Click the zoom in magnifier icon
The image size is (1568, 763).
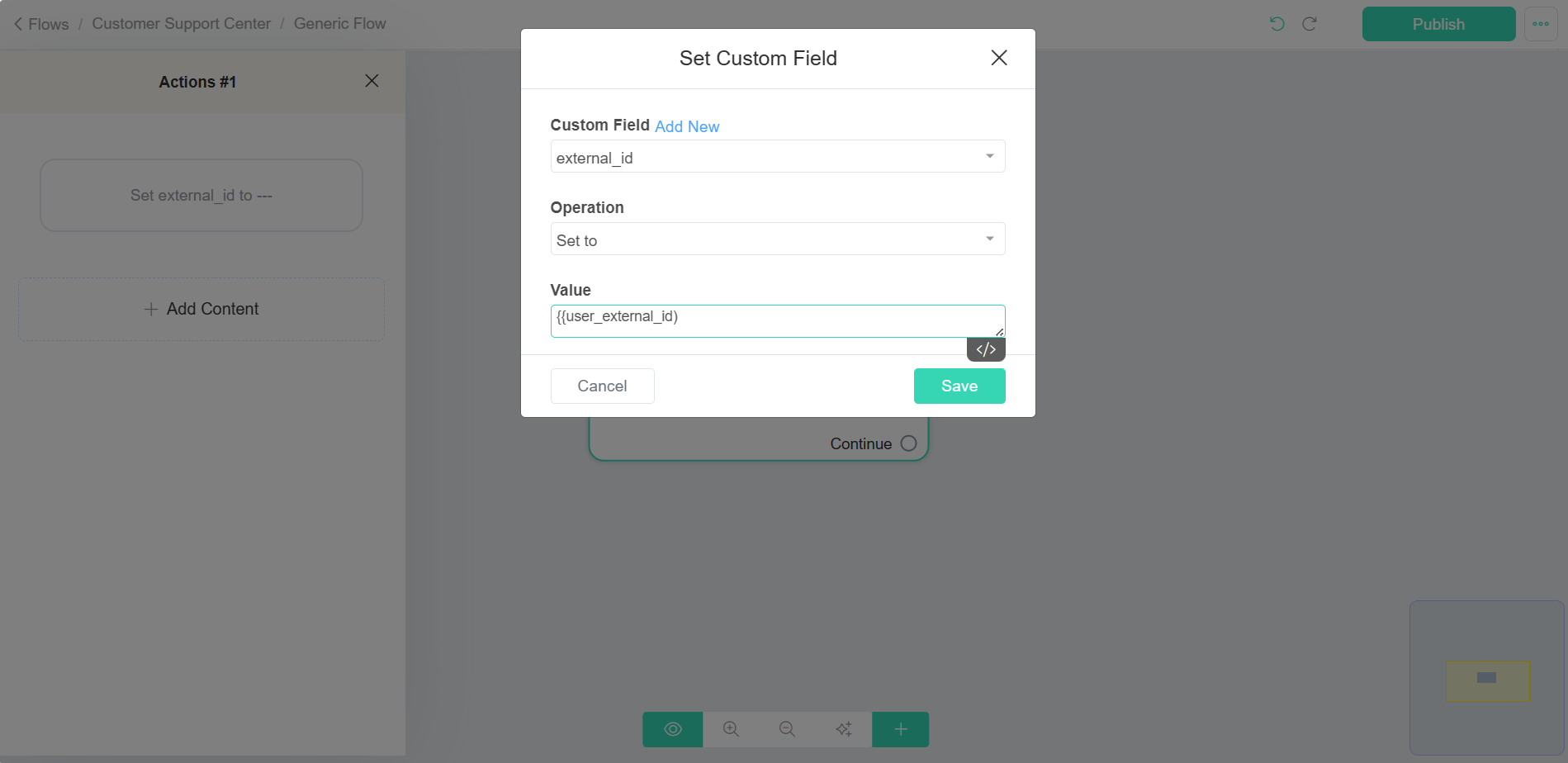pos(731,729)
